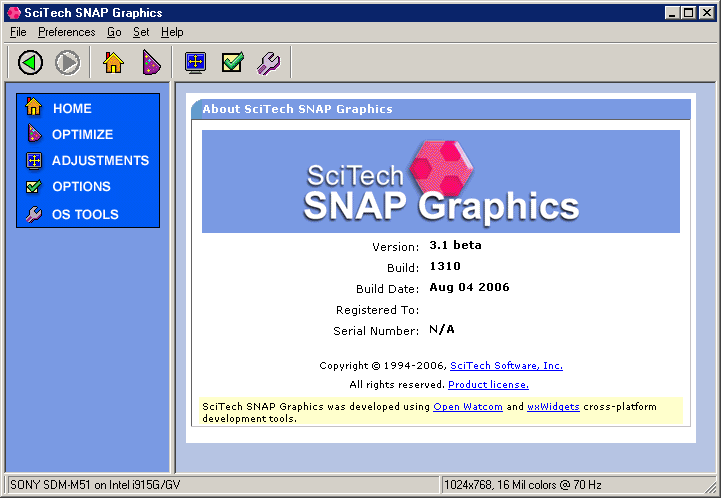Click the serial number value N/A
Viewport: 721px width, 498px height.
point(441,329)
